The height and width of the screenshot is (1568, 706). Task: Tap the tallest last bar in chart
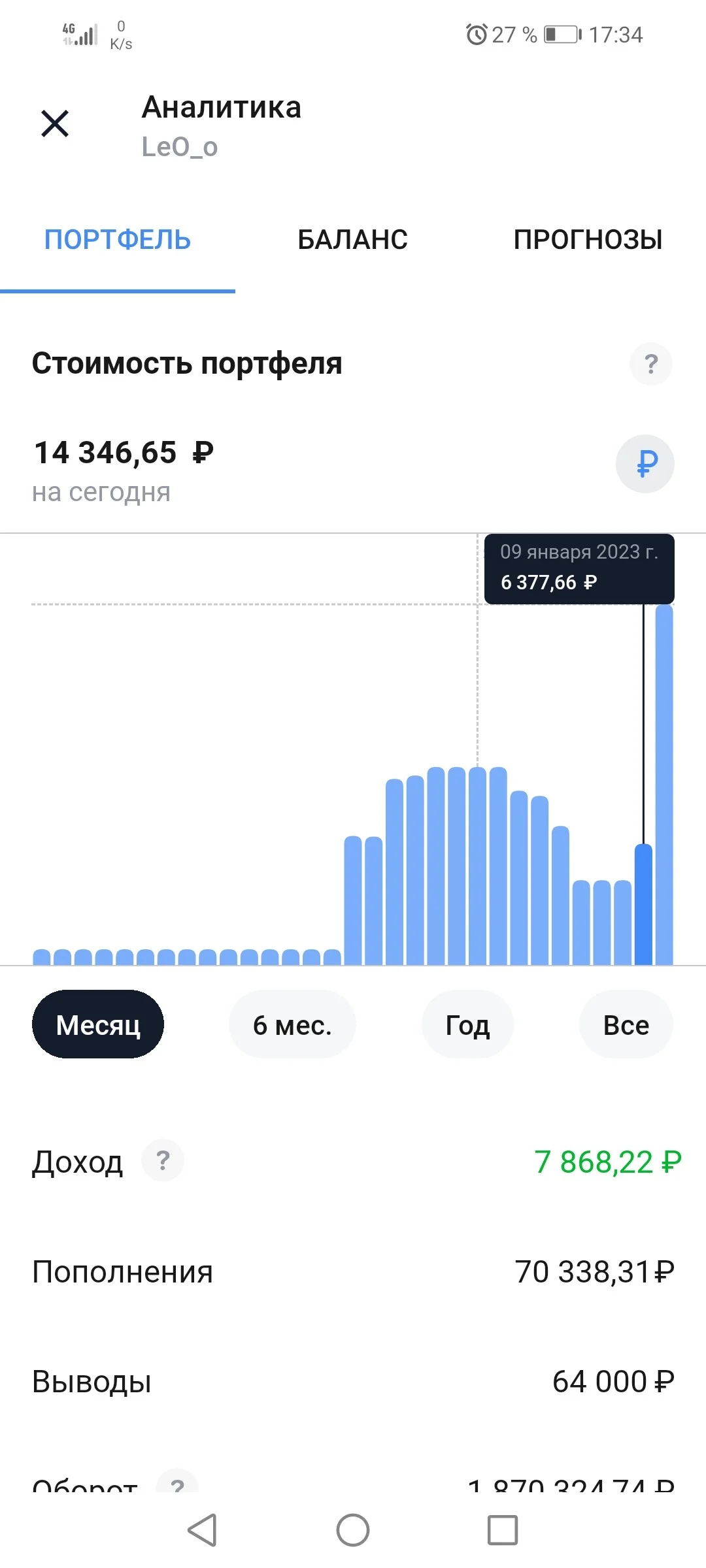tap(664, 784)
